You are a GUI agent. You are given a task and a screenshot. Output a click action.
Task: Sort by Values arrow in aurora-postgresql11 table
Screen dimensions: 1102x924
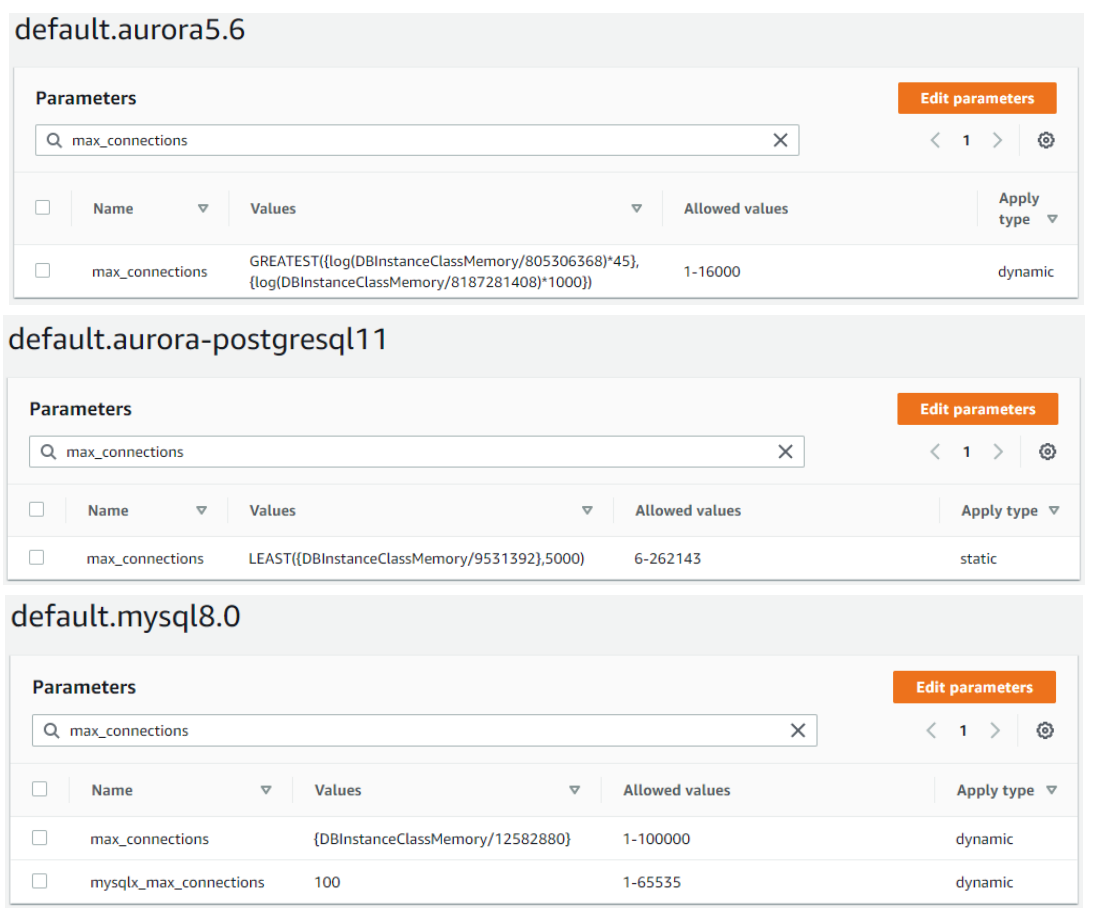[588, 511]
